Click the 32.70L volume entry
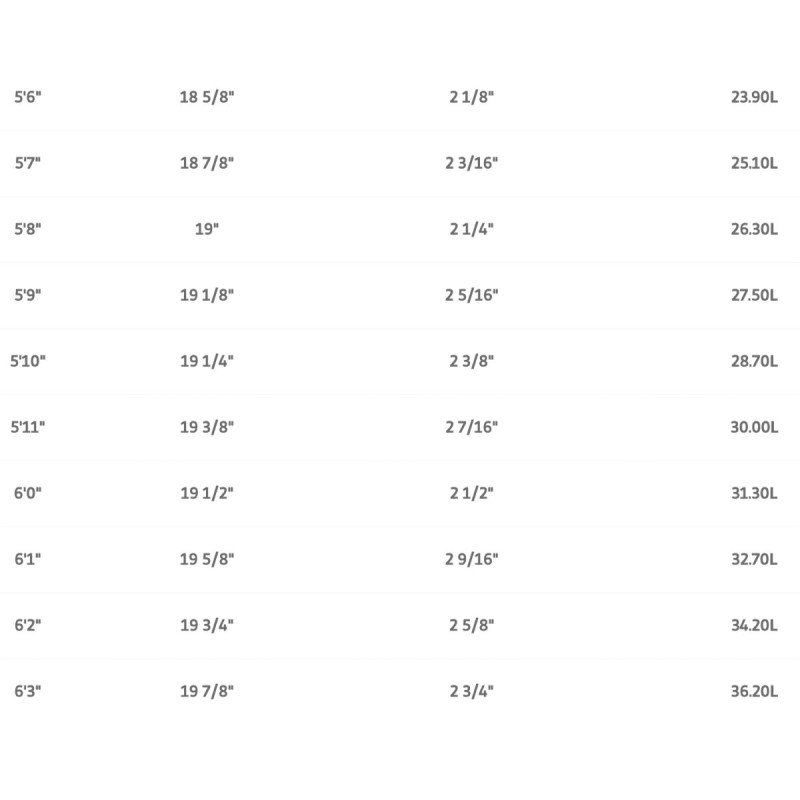This screenshot has width=800, height=800. pyautogui.click(x=754, y=559)
